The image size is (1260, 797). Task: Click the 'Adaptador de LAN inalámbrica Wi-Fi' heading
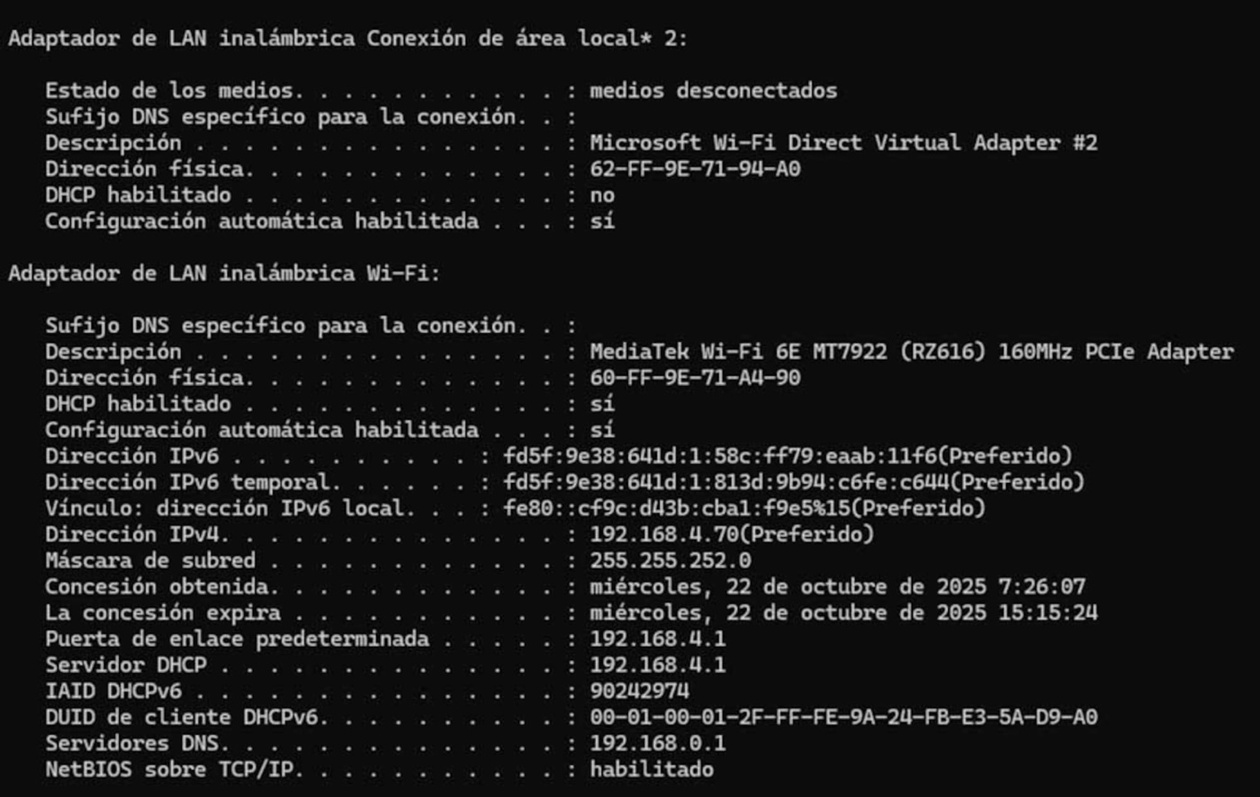223,273
